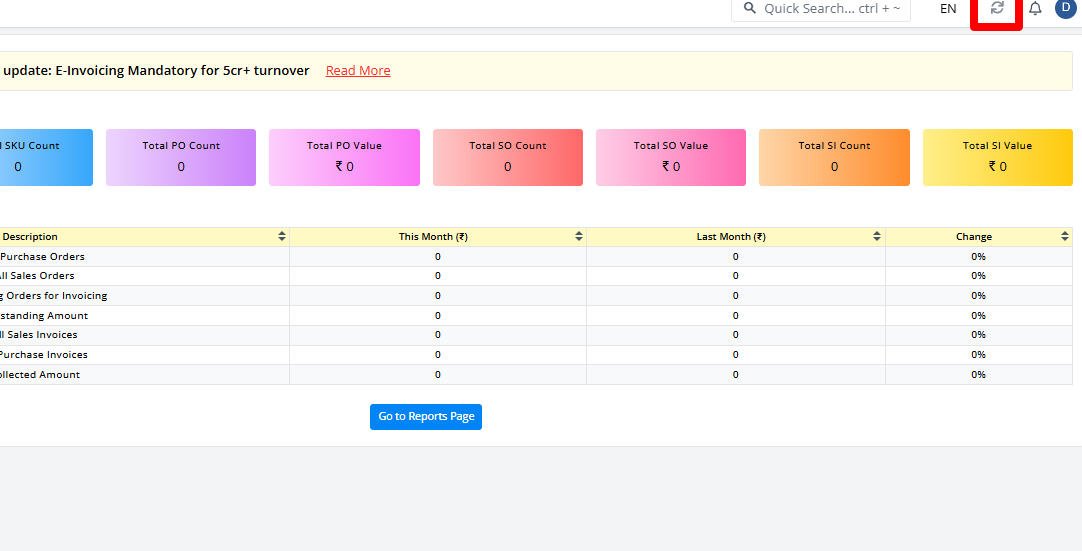Open the Read More link in banner
This screenshot has width=1082, height=551.
tap(358, 70)
